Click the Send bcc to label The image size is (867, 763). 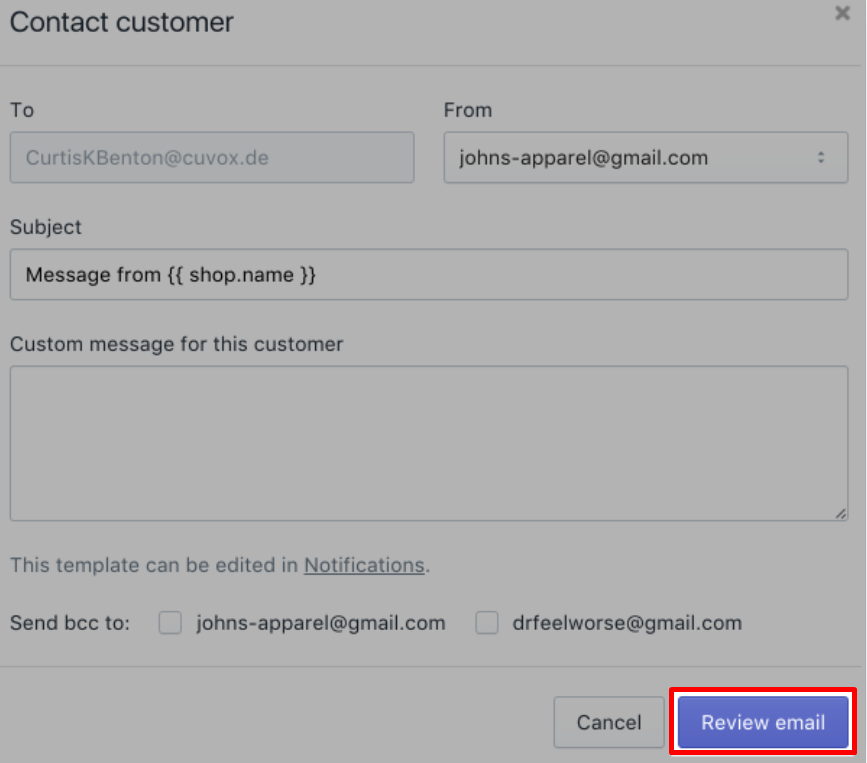click(70, 623)
